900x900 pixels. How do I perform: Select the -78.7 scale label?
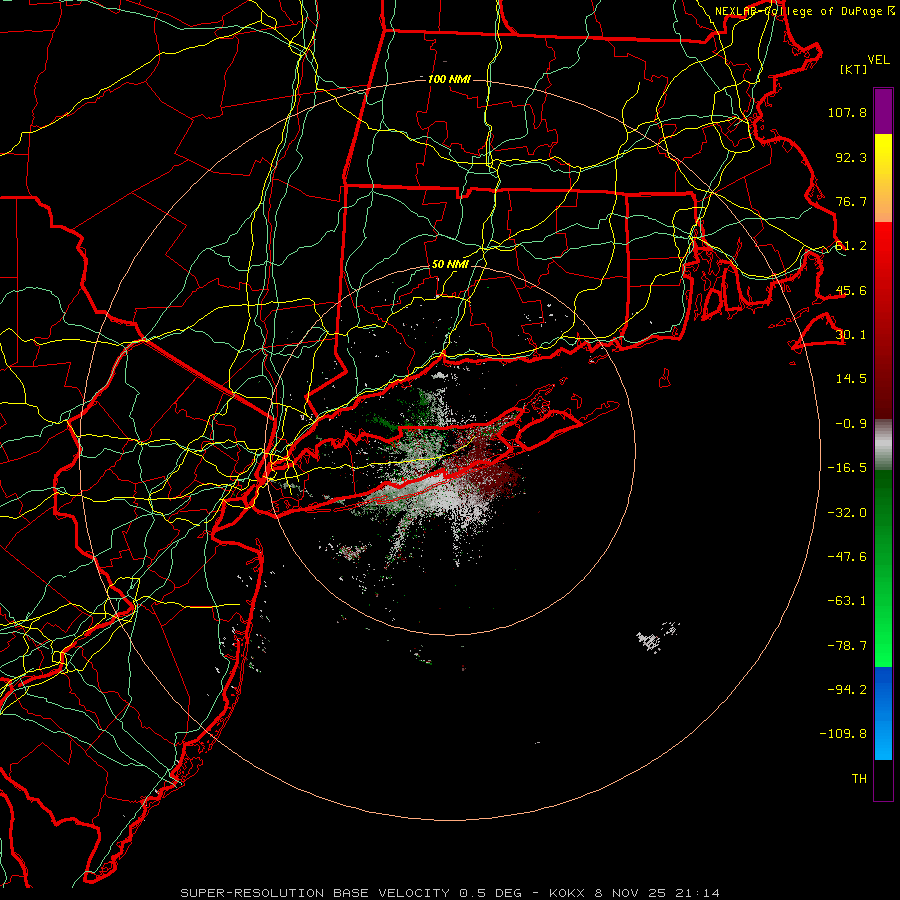(847, 646)
